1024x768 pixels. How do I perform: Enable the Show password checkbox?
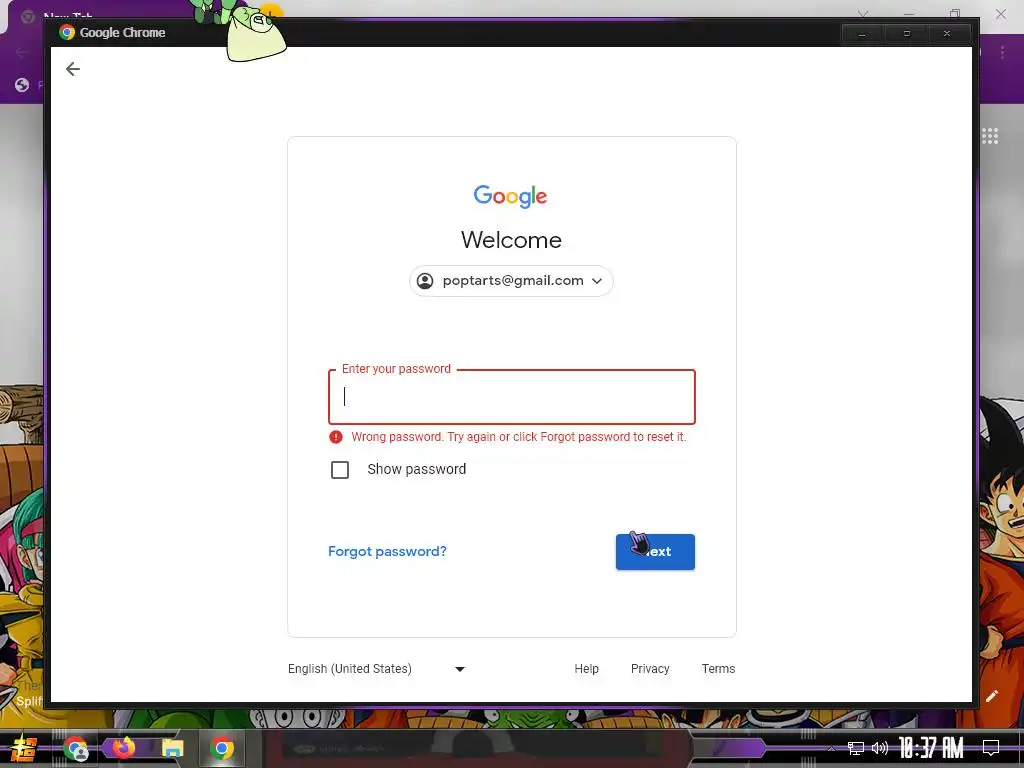[340, 470]
